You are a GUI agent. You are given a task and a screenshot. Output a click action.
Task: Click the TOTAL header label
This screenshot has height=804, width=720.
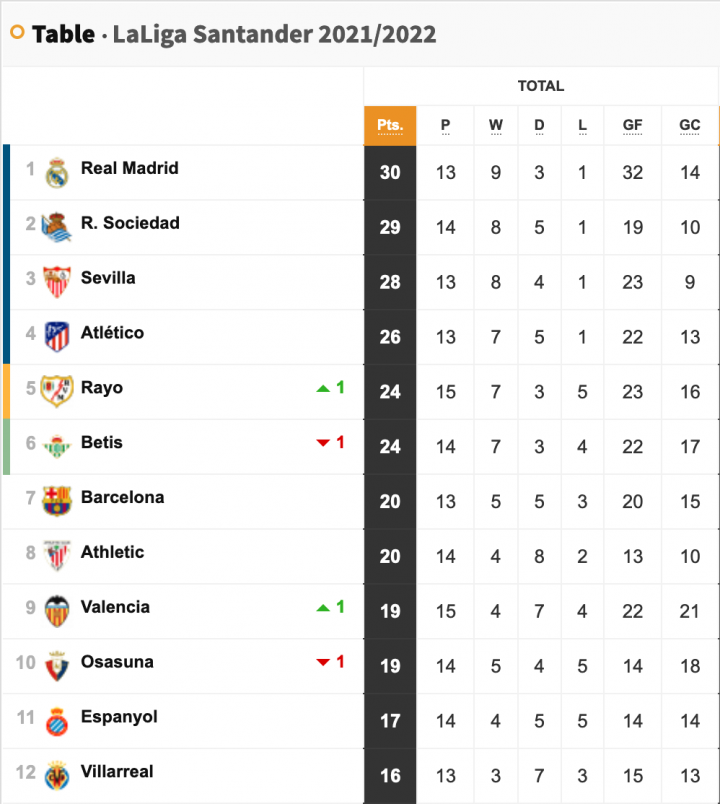(x=541, y=86)
